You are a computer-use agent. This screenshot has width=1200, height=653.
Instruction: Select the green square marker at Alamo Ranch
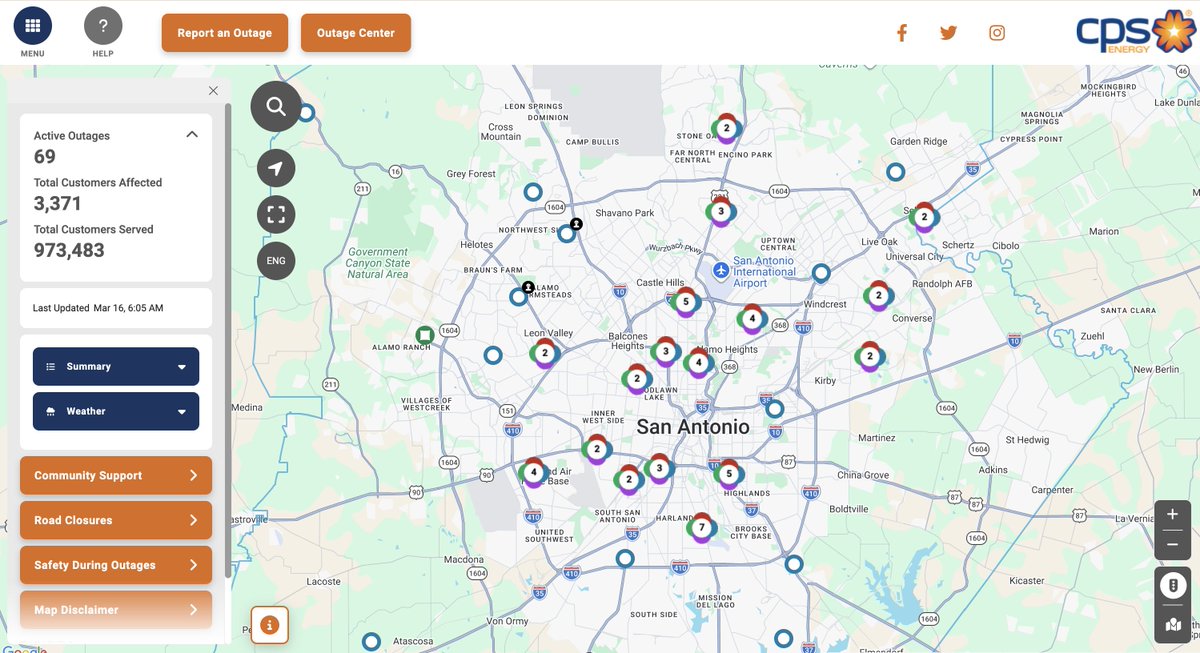coord(424,334)
